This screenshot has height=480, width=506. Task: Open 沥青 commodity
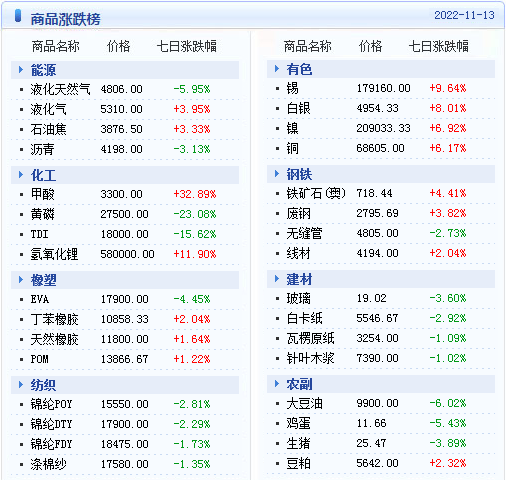pyautogui.click(x=42, y=149)
